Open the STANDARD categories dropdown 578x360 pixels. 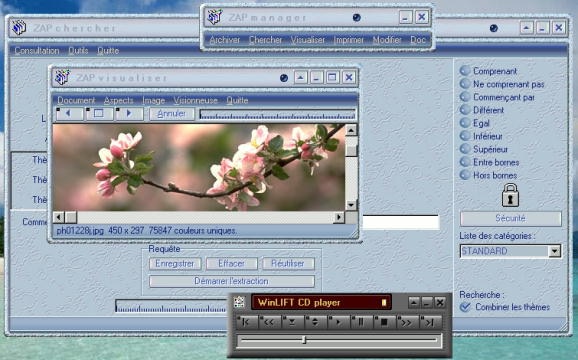click(x=554, y=251)
